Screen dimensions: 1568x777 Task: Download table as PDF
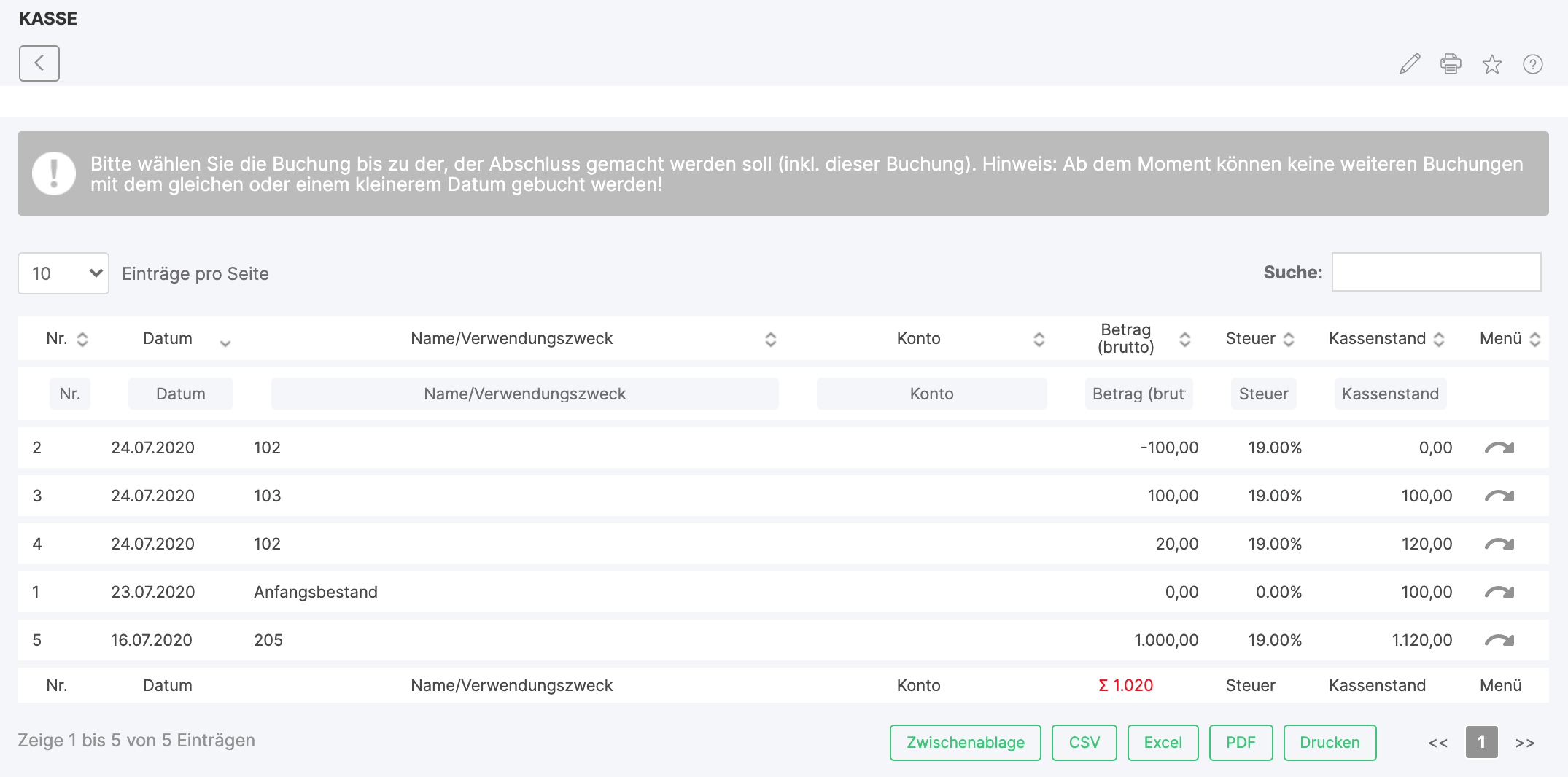click(1241, 743)
